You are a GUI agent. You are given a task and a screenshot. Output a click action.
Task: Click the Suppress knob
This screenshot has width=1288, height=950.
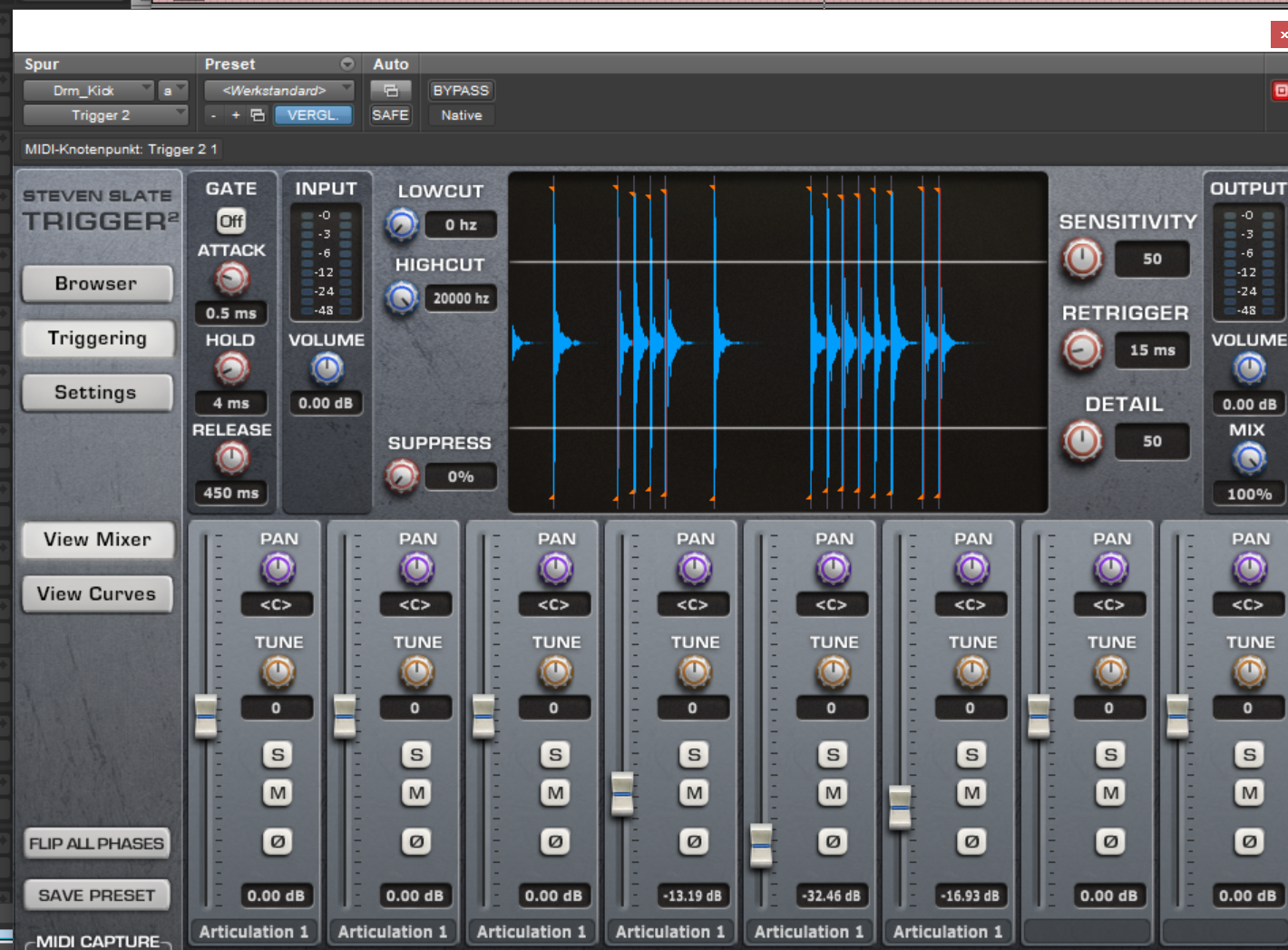tap(402, 476)
